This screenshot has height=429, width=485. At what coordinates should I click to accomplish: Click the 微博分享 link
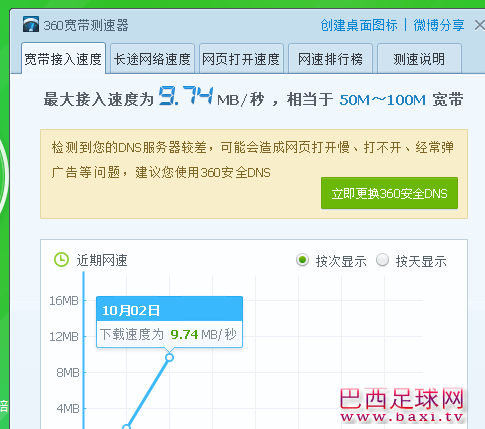tap(439, 25)
